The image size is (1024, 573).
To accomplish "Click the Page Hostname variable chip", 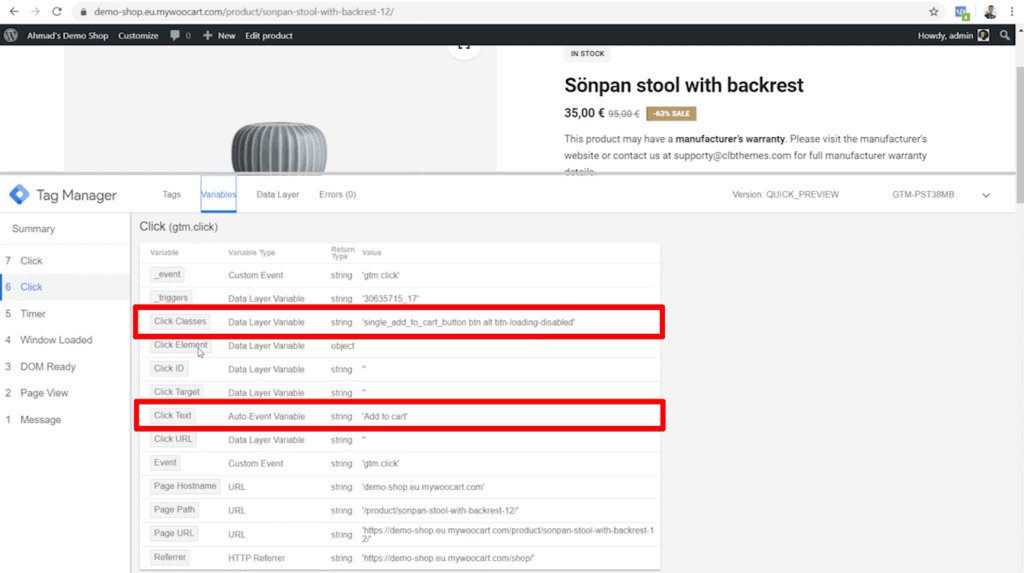I will [185, 486].
